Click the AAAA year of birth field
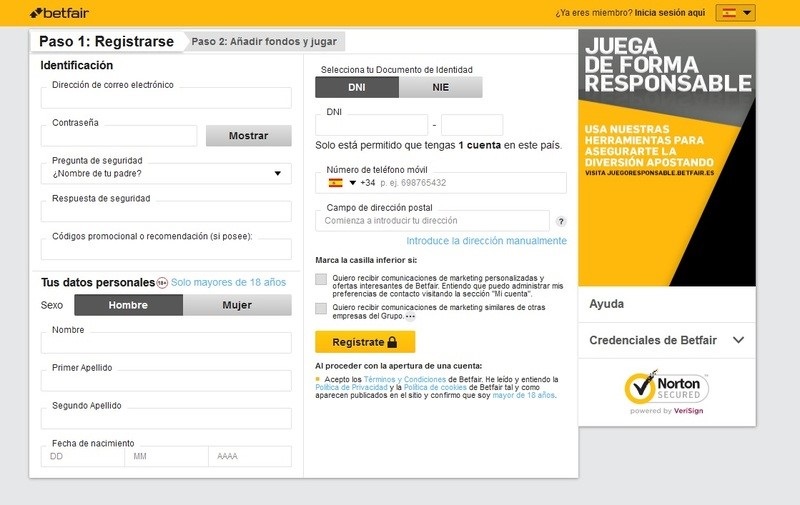 [x=250, y=457]
